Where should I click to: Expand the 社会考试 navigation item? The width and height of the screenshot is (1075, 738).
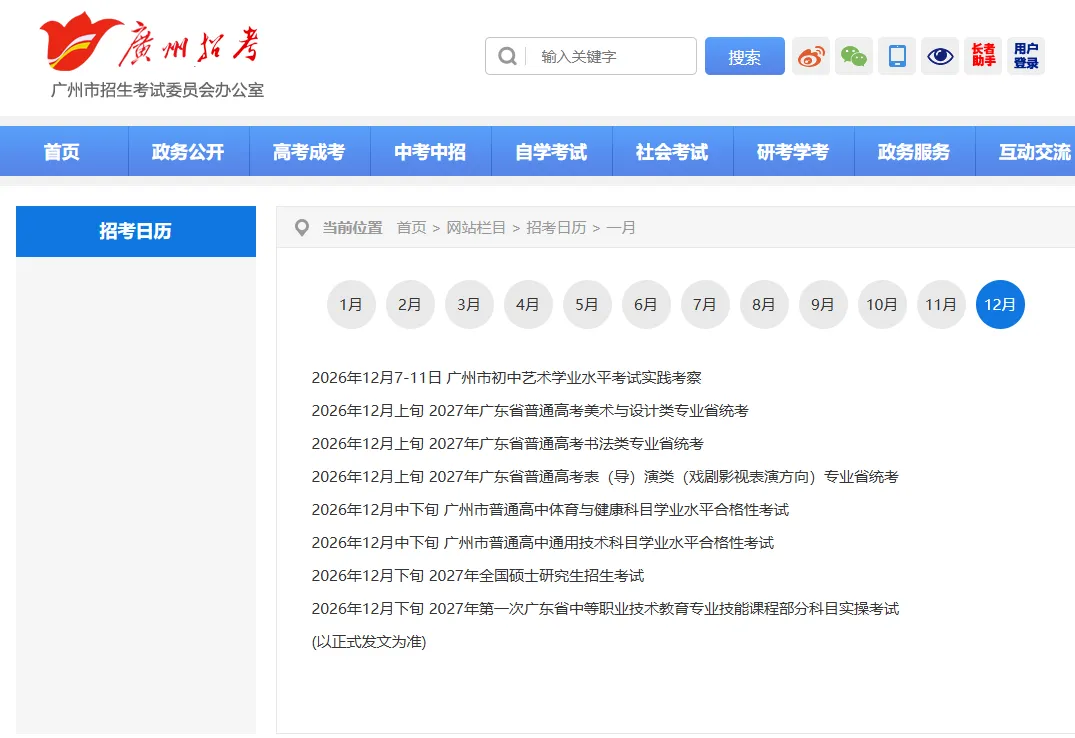coord(672,151)
